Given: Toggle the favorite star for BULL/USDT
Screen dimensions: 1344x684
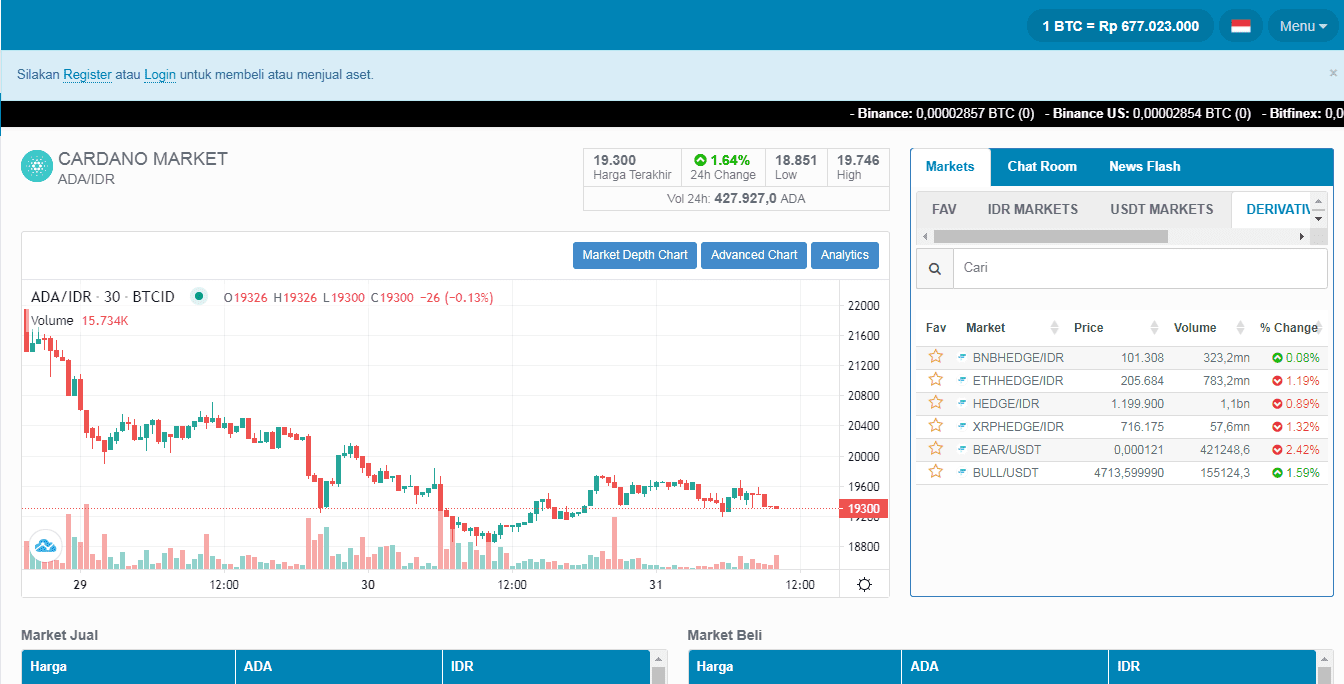Looking at the screenshot, I should [x=935, y=471].
